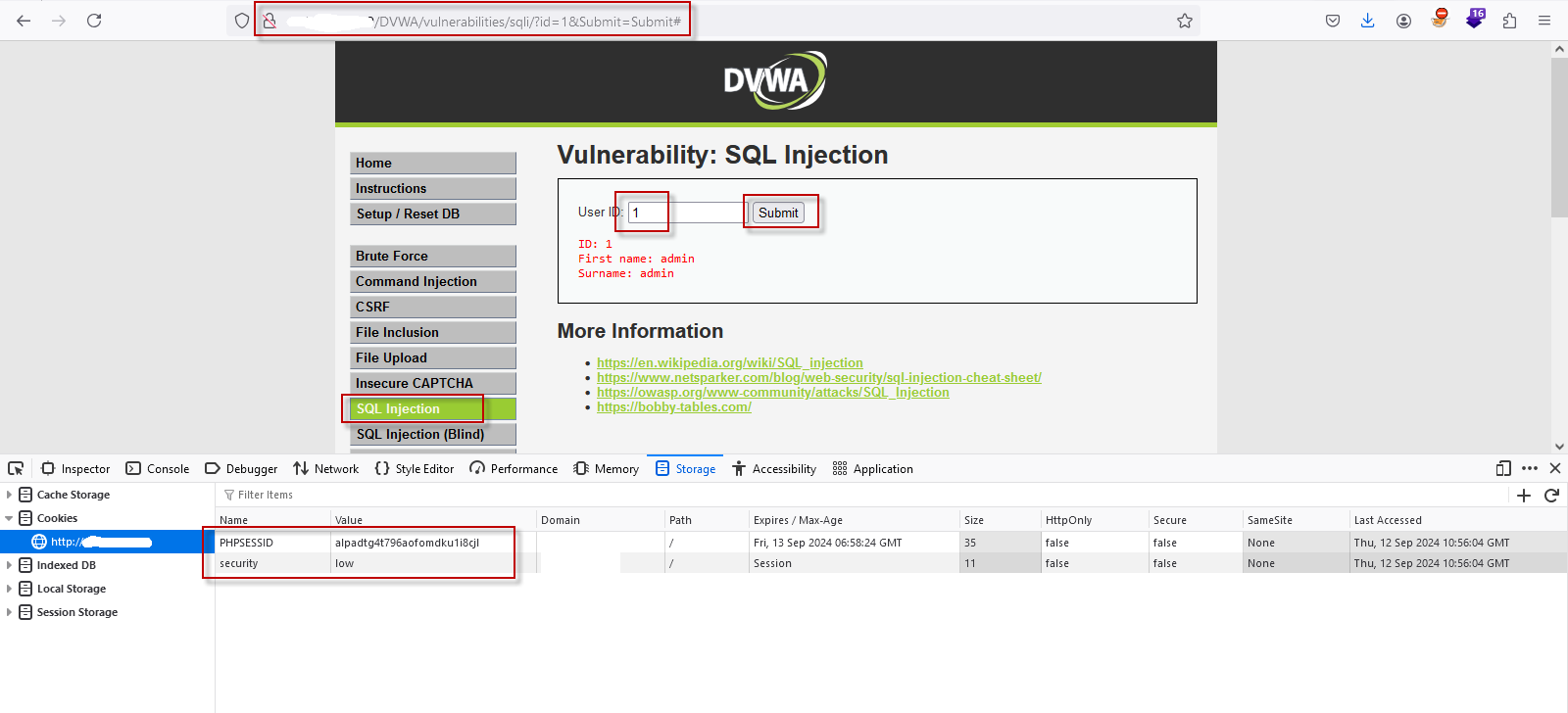Expand the Indexed DB tree node

[9, 565]
